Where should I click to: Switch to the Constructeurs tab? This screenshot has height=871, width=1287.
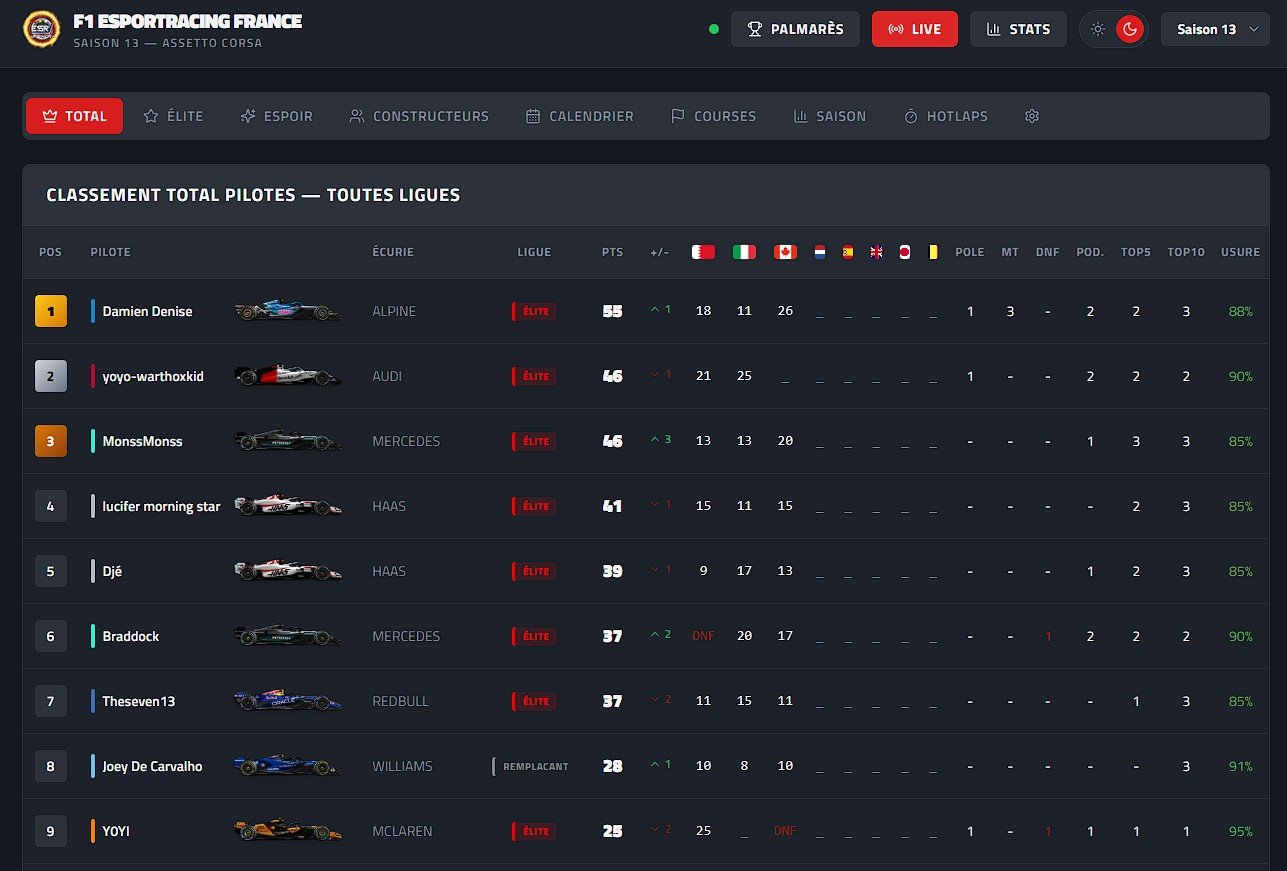[419, 116]
